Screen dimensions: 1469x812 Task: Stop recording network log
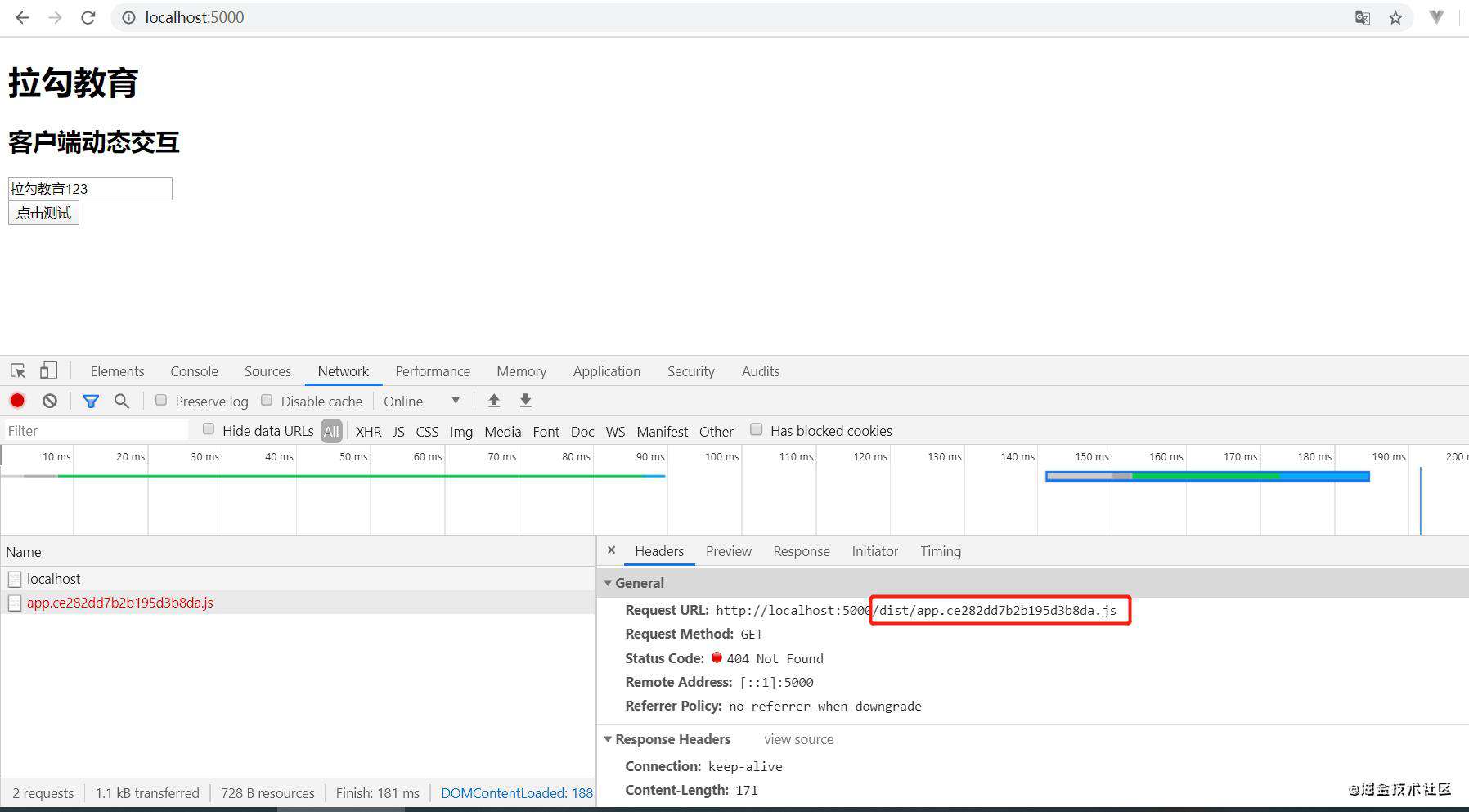17,401
